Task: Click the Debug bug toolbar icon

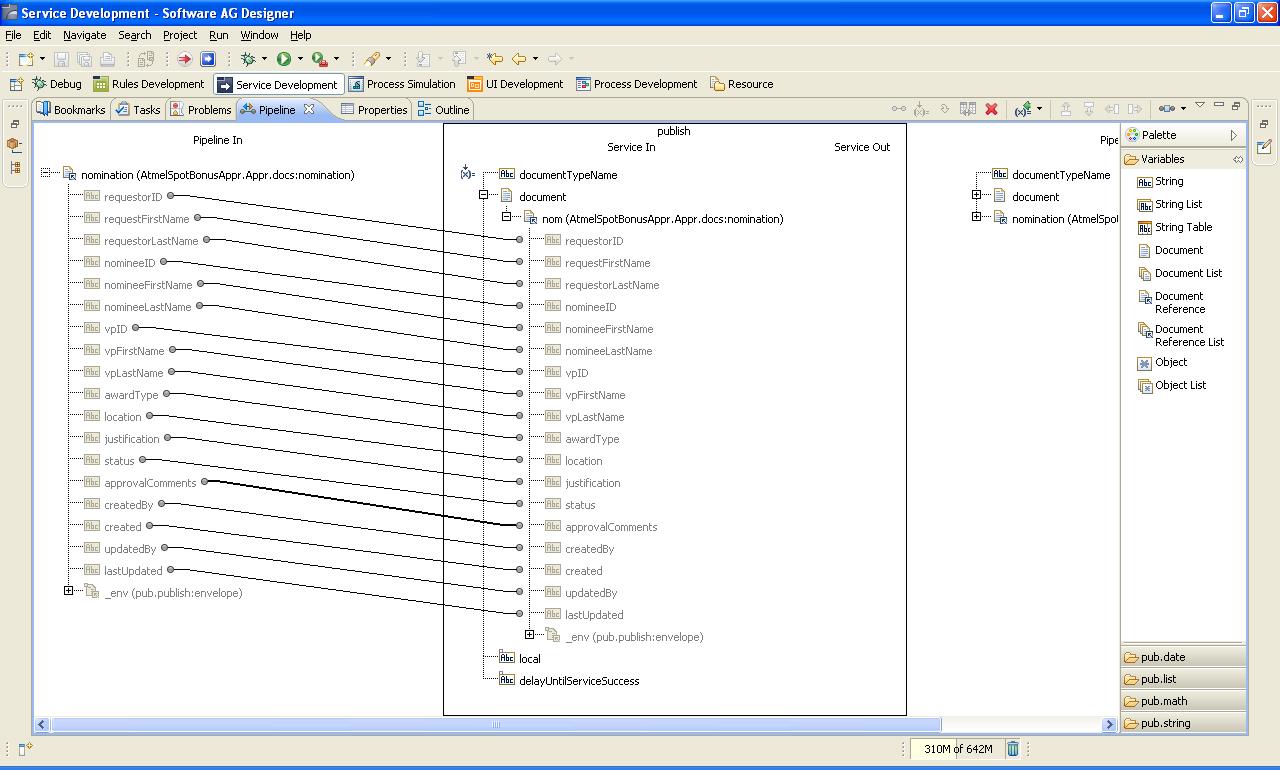Action: [x=248, y=59]
